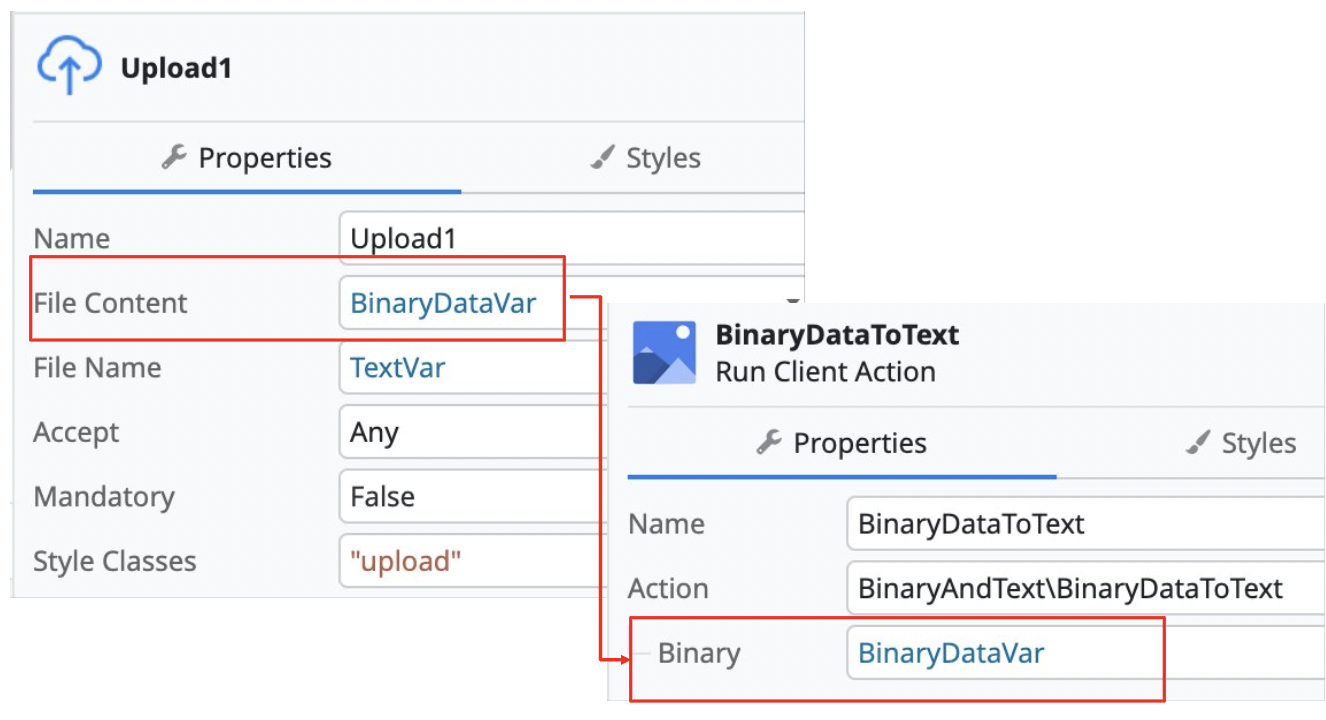Select the picture icon of the Run Client Action
The width and height of the screenshot is (1326, 720).
[x=663, y=350]
